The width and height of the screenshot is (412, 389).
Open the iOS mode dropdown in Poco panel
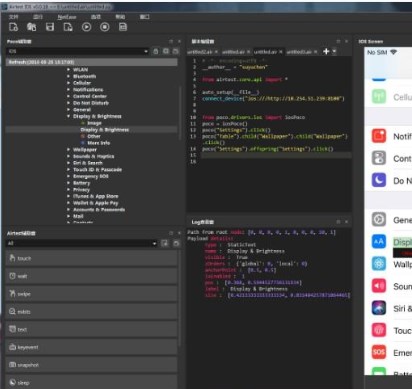click(x=77, y=51)
